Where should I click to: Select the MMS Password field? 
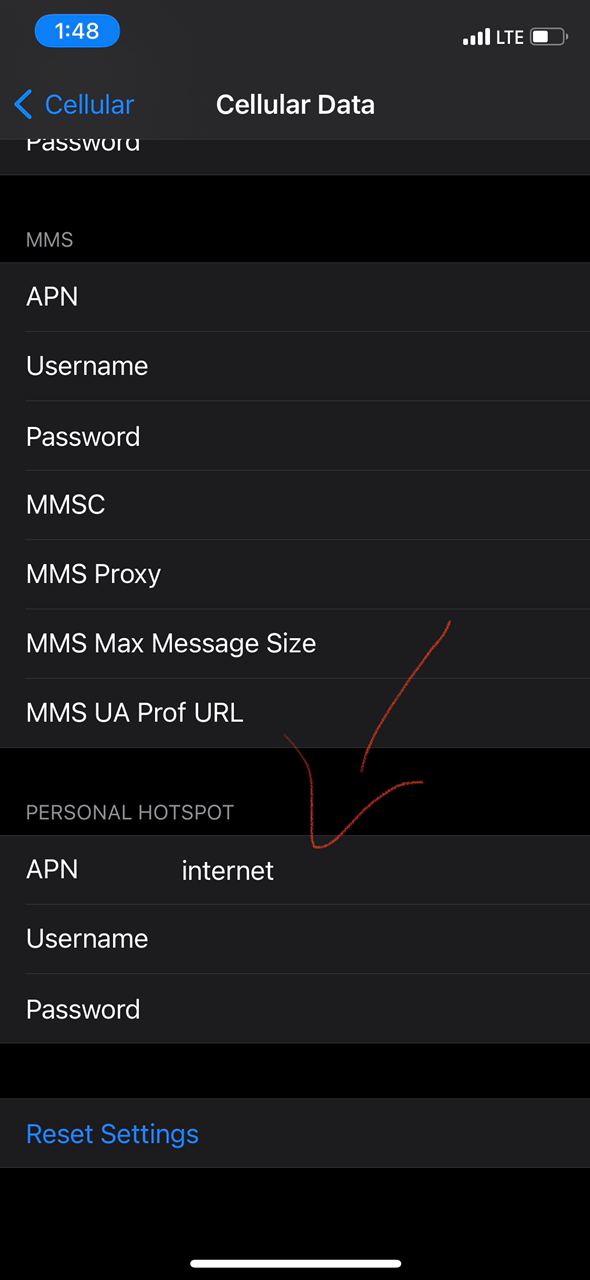click(295, 436)
